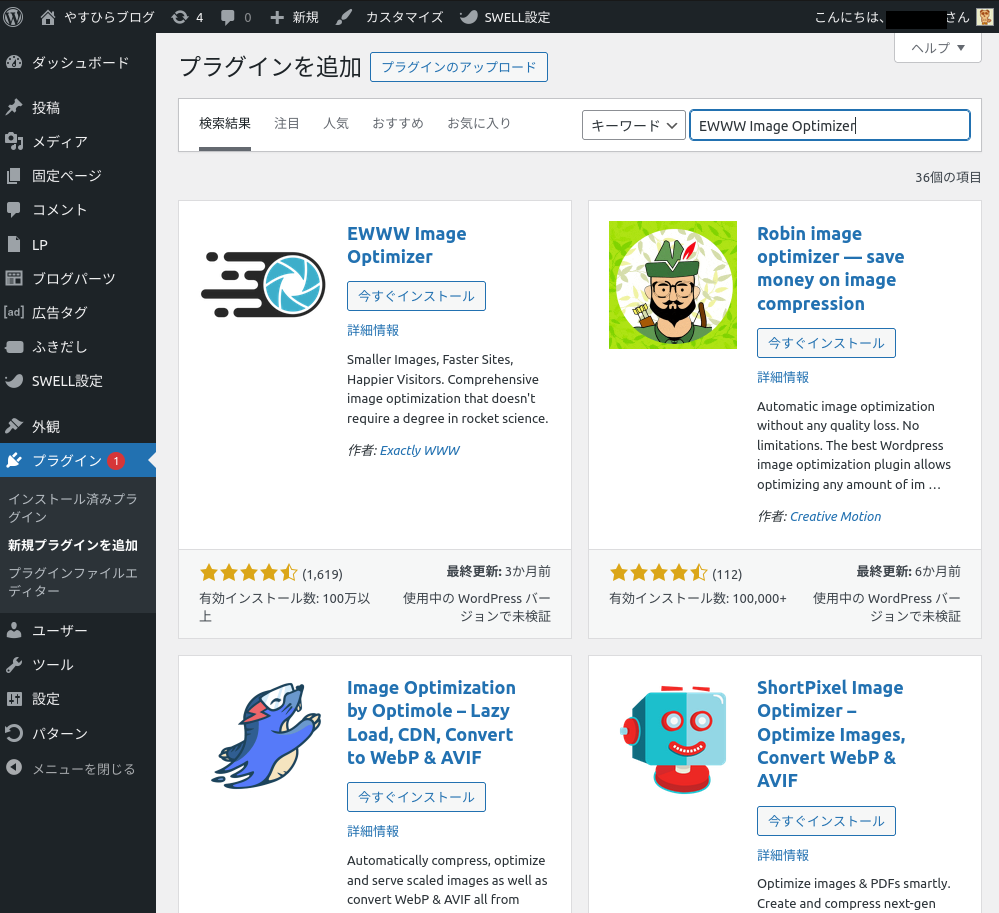Open the ツール tools menu

tap(52, 665)
